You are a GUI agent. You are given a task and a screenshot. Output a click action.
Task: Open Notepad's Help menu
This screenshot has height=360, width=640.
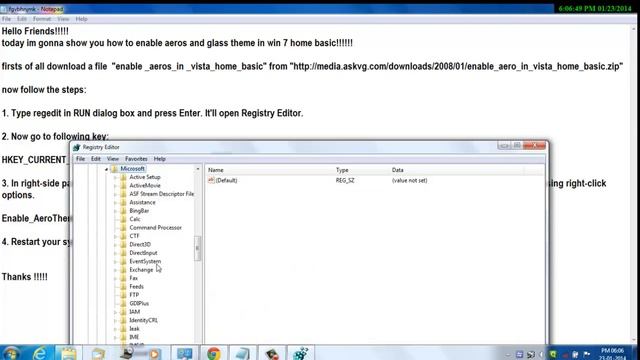(81, 19)
